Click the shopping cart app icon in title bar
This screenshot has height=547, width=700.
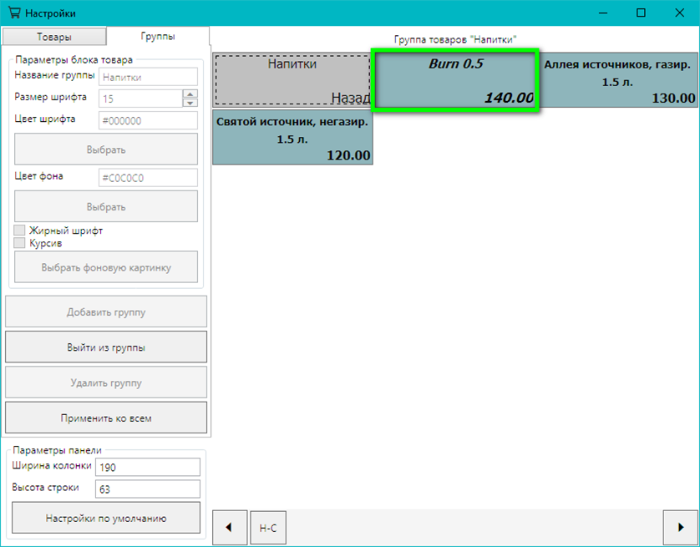[x=14, y=13]
